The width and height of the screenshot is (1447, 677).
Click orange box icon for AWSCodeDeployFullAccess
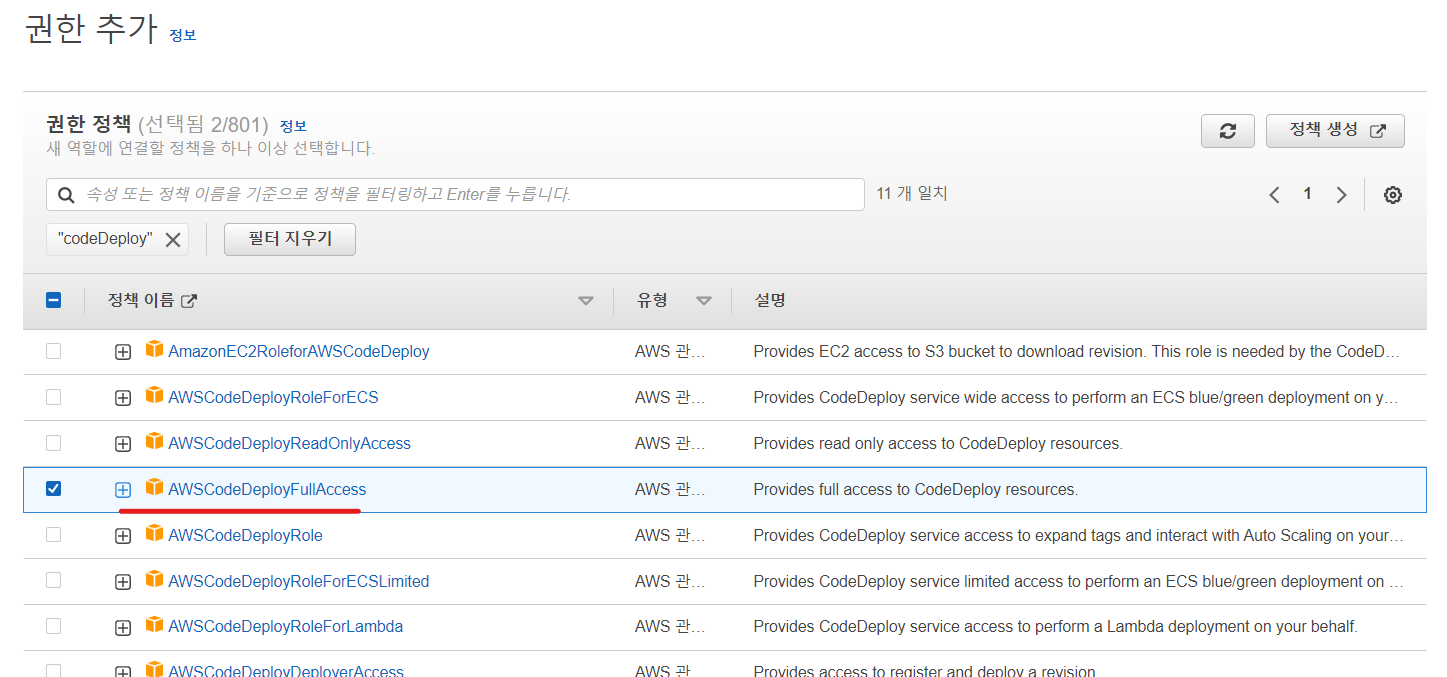(154, 488)
